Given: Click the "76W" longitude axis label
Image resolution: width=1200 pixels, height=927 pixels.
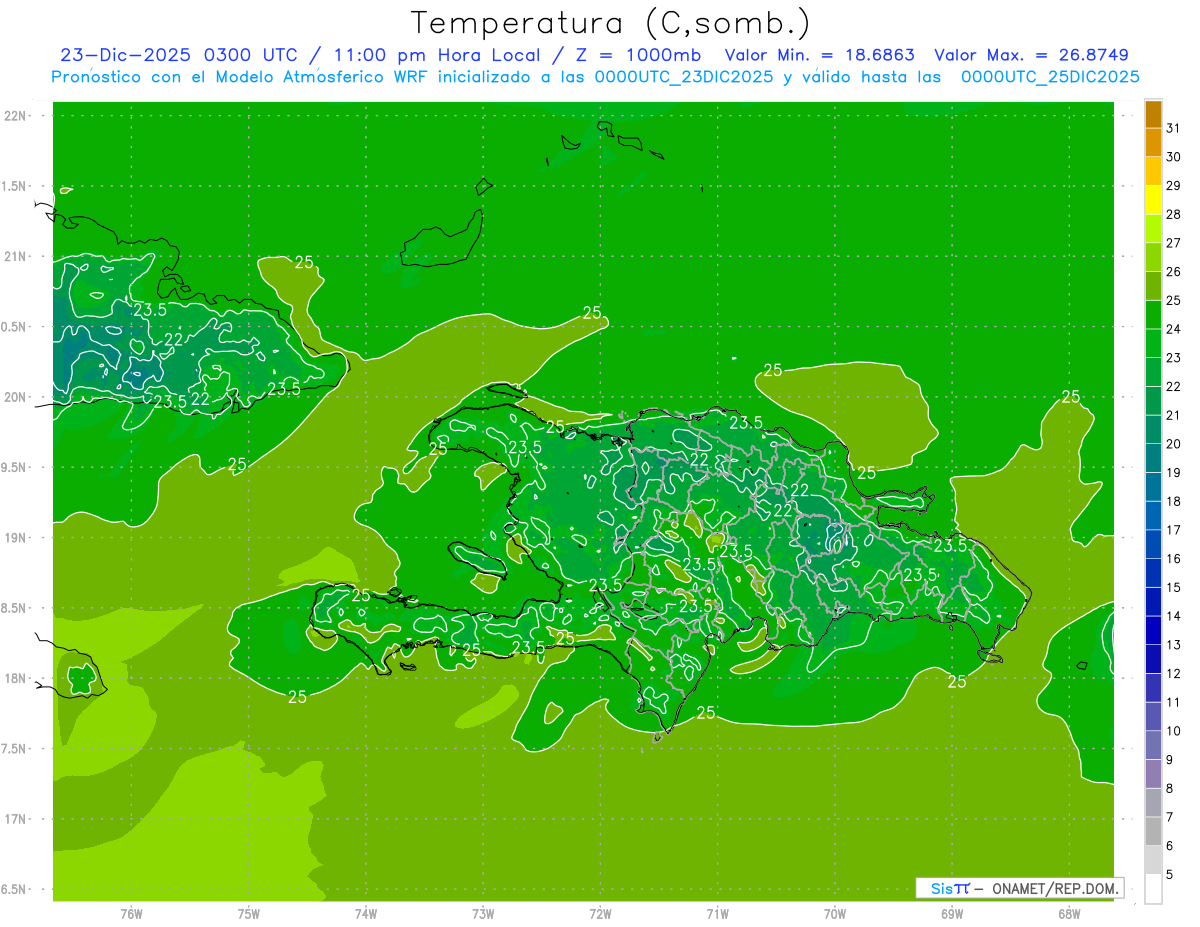Looking at the screenshot, I should tap(131, 914).
